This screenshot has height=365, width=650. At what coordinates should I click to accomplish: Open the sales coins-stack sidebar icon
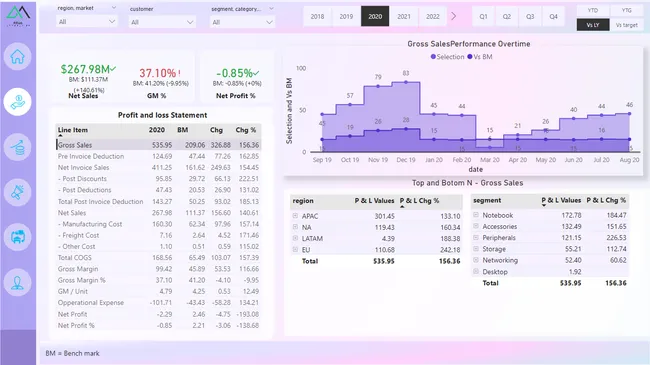17,147
